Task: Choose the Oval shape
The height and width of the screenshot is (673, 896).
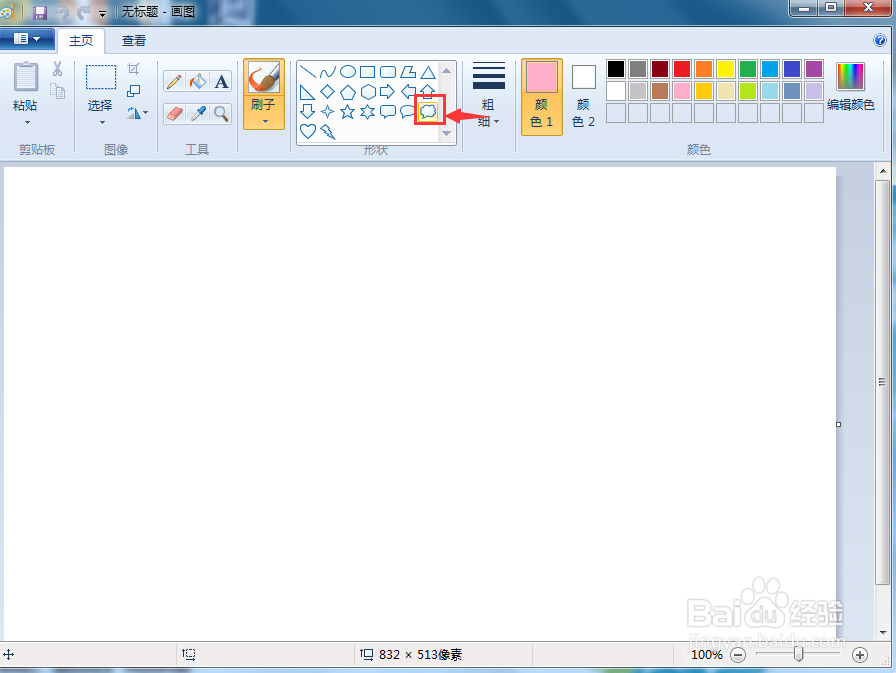Action: (x=348, y=72)
